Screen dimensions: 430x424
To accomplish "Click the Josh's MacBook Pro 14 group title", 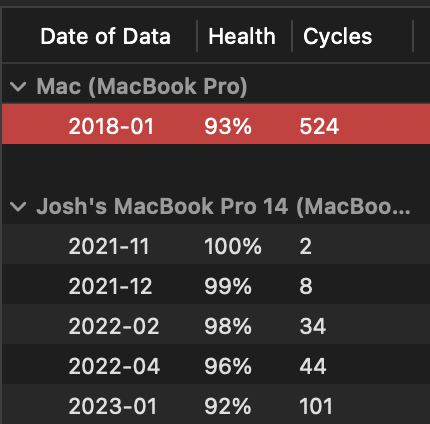I will pos(223,206).
